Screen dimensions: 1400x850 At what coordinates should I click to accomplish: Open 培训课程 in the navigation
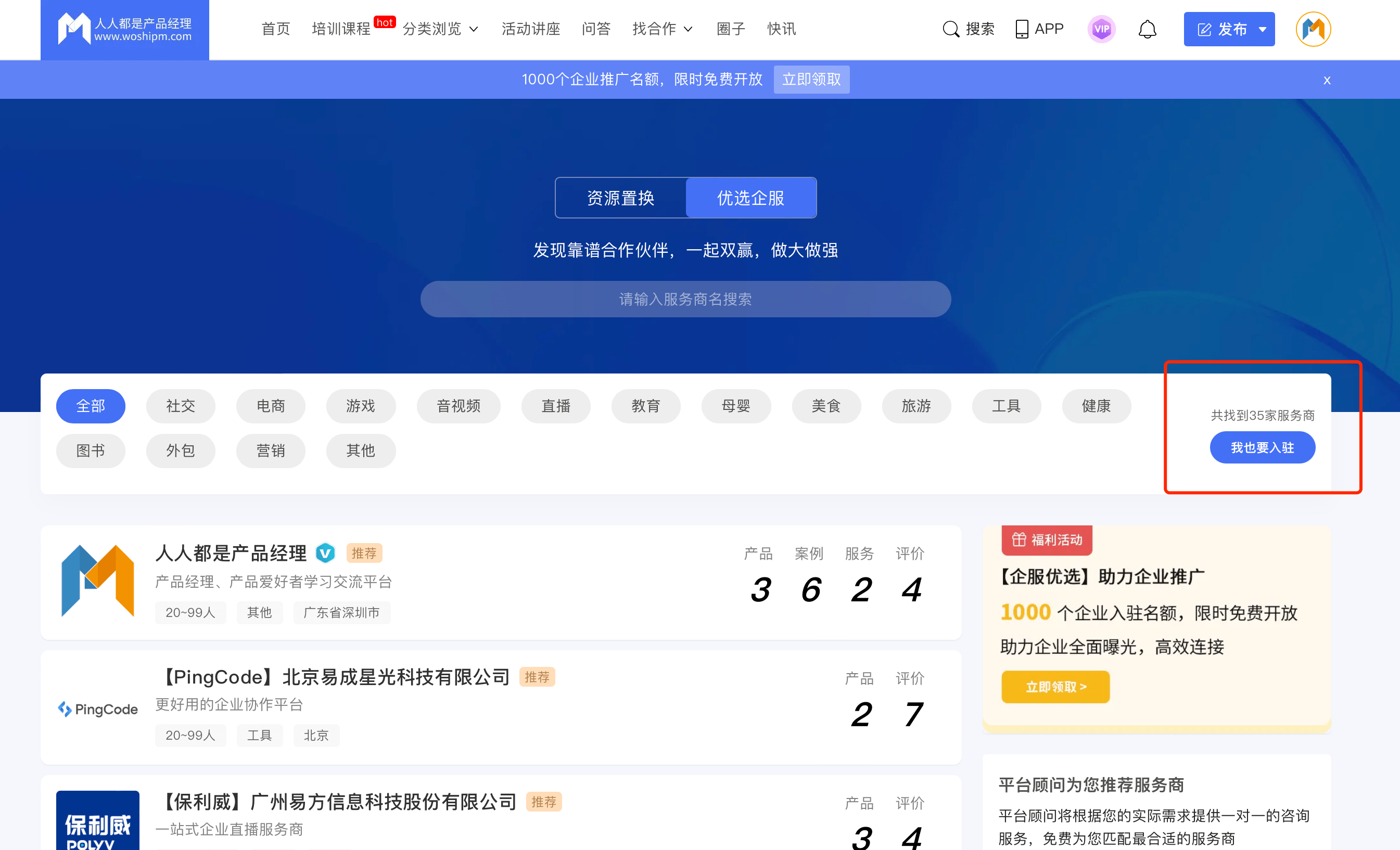click(x=341, y=29)
